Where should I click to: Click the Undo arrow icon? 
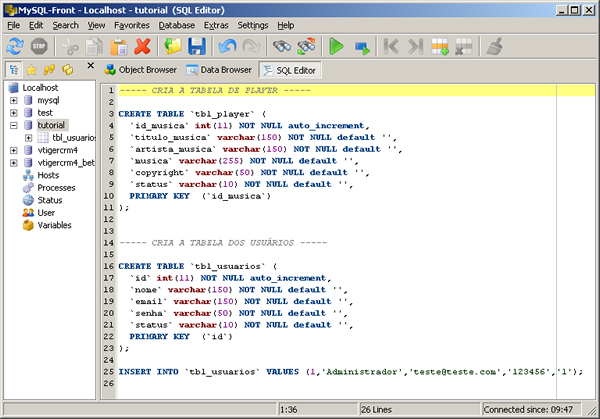click(227, 46)
